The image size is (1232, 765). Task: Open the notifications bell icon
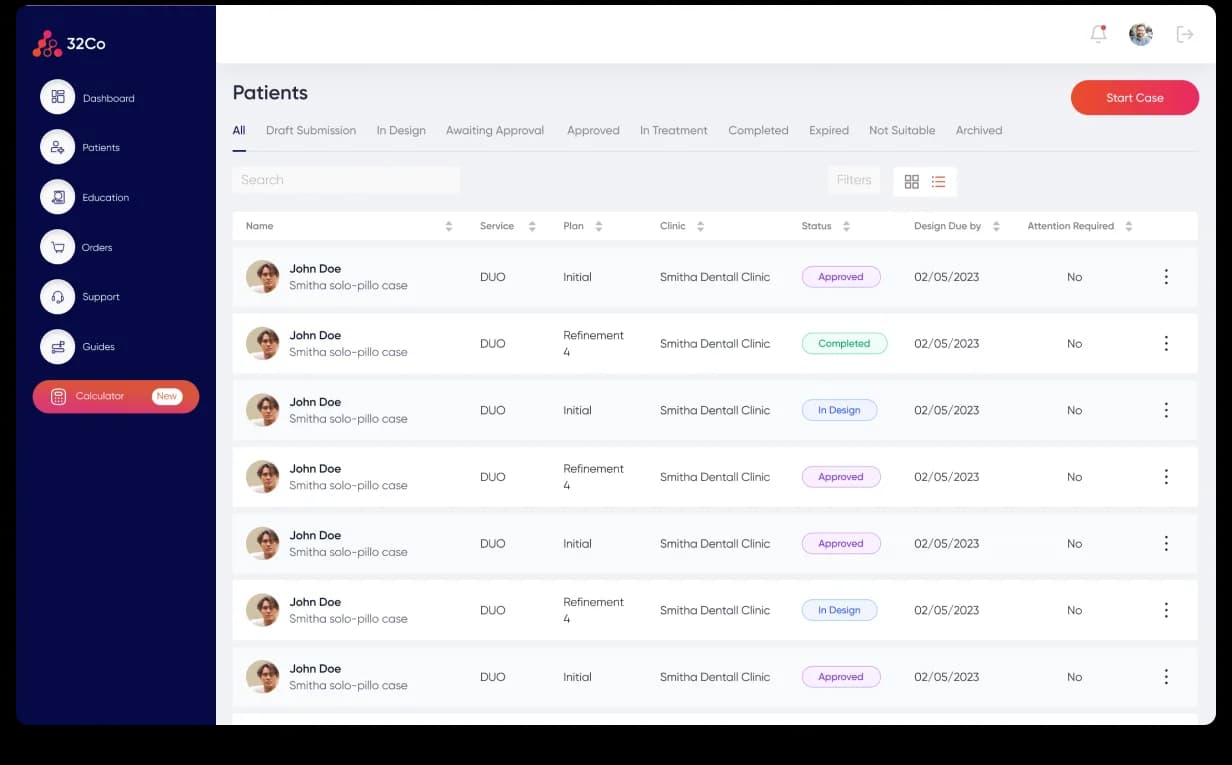coord(1098,34)
